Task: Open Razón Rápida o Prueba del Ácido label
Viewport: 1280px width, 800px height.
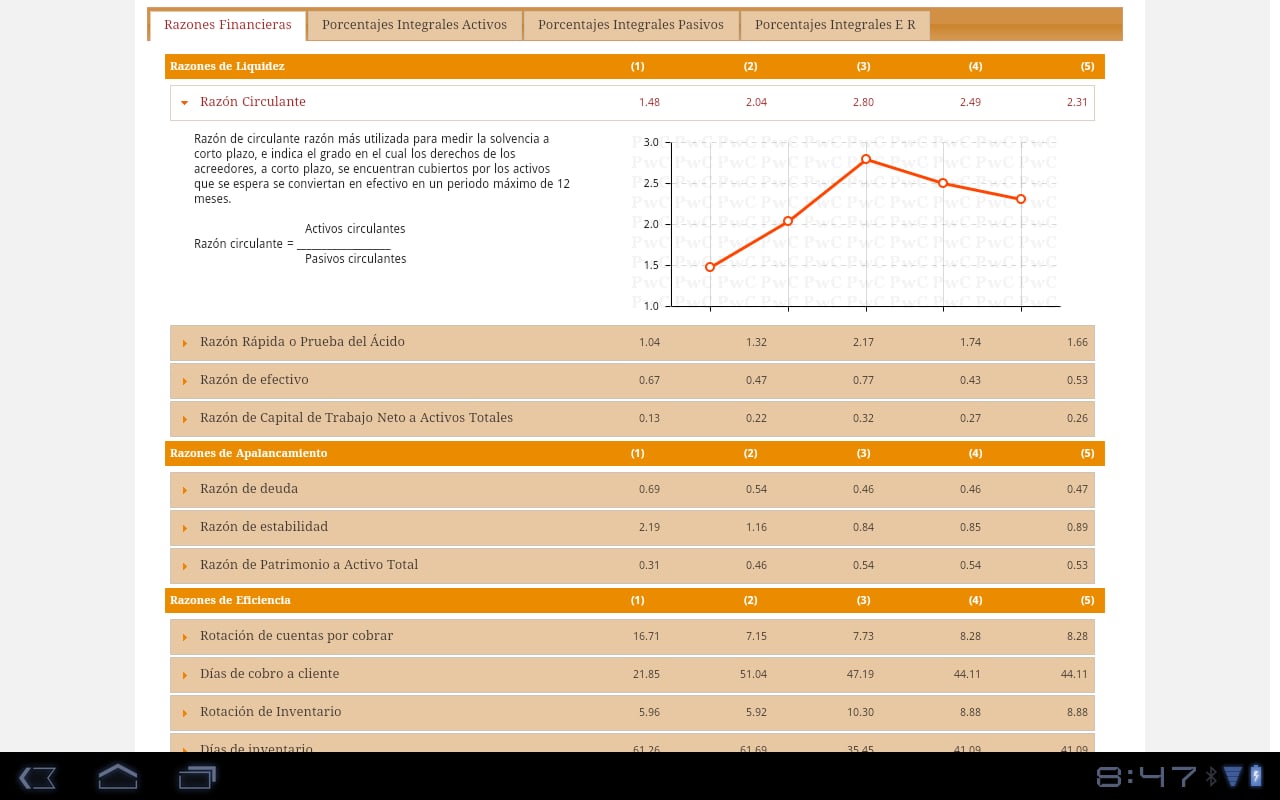Action: (x=302, y=342)
